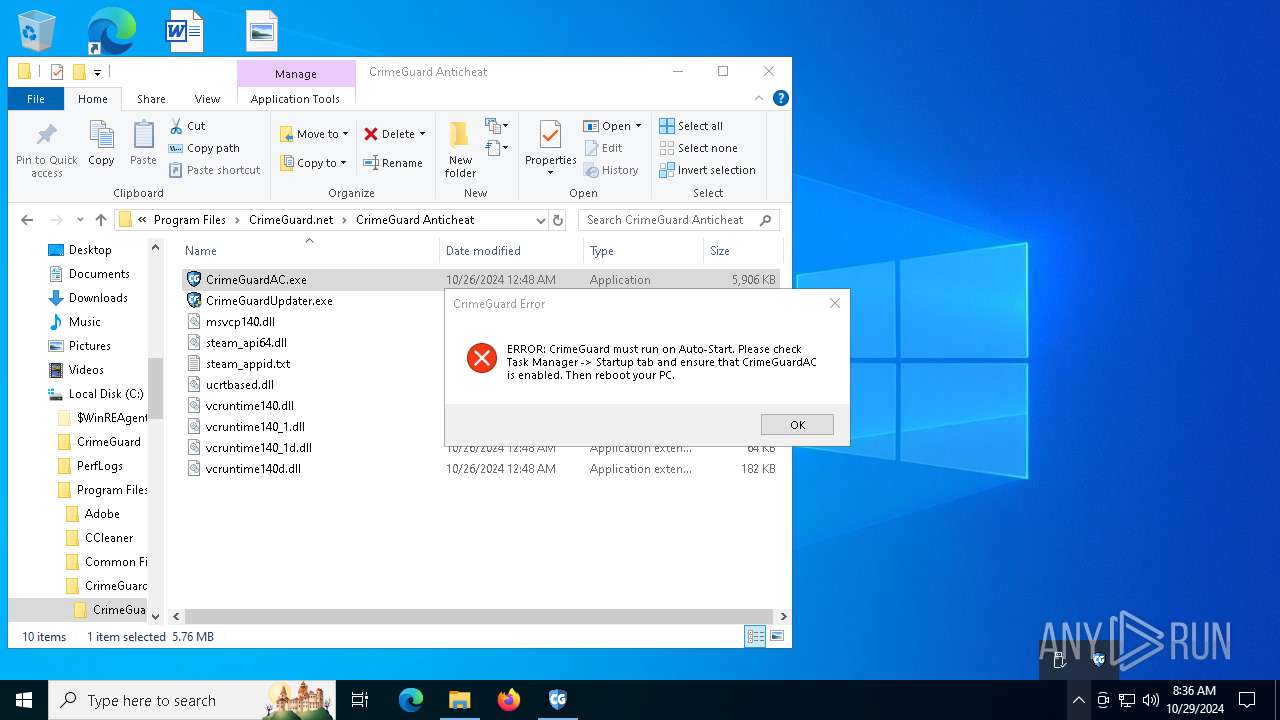Click Select none
The width and height of the screenshot is (1280, 720).
tap(698, 148)
